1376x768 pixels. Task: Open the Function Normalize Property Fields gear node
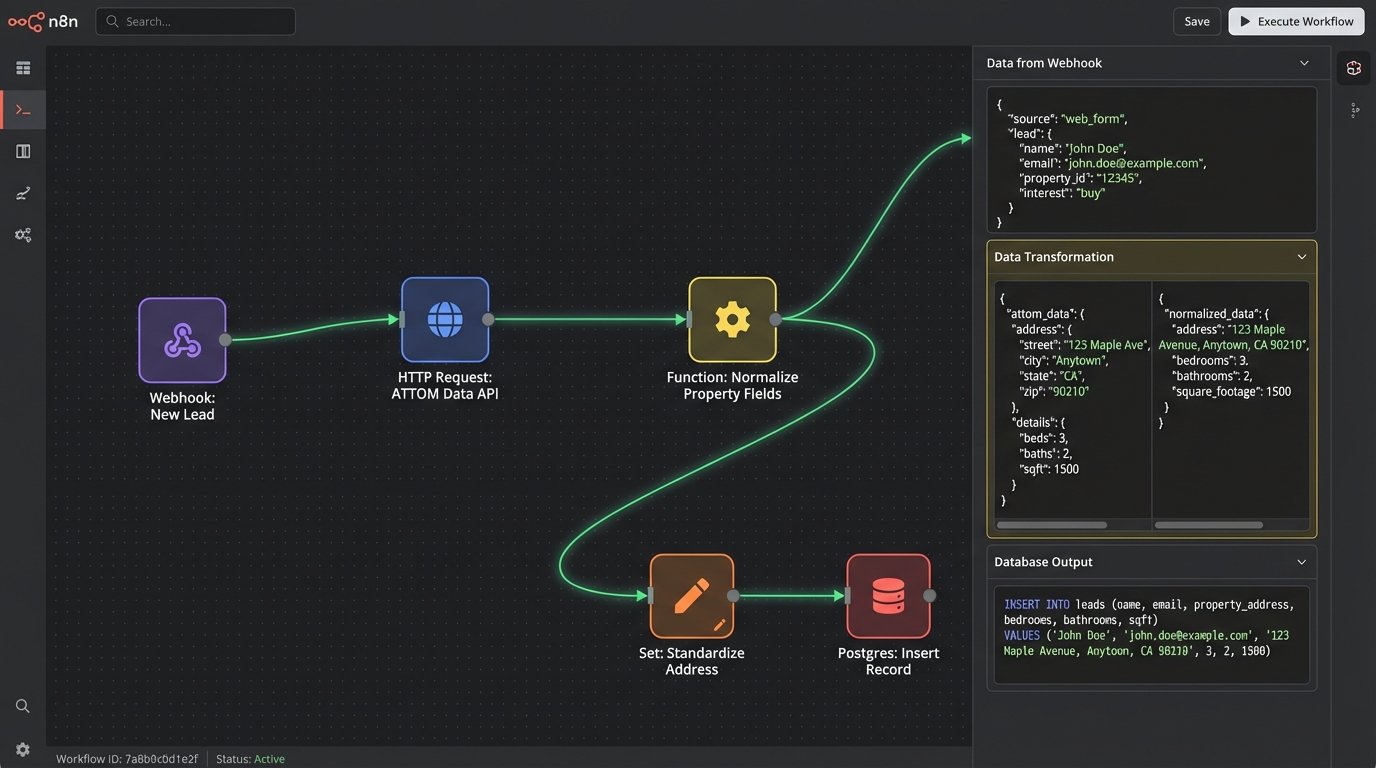tap(732, 320)
